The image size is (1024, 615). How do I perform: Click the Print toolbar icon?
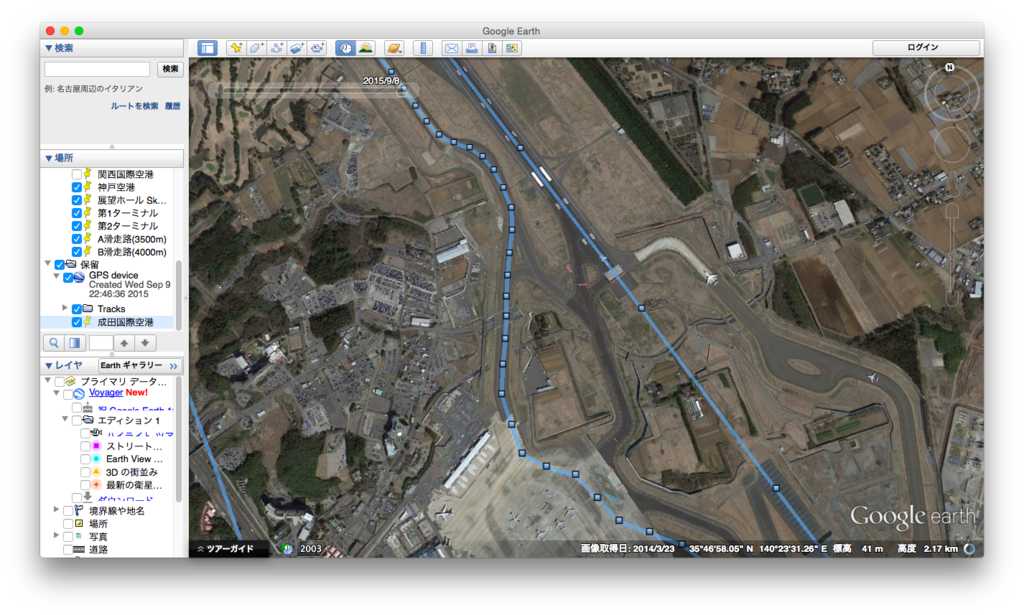pos(472,48)
